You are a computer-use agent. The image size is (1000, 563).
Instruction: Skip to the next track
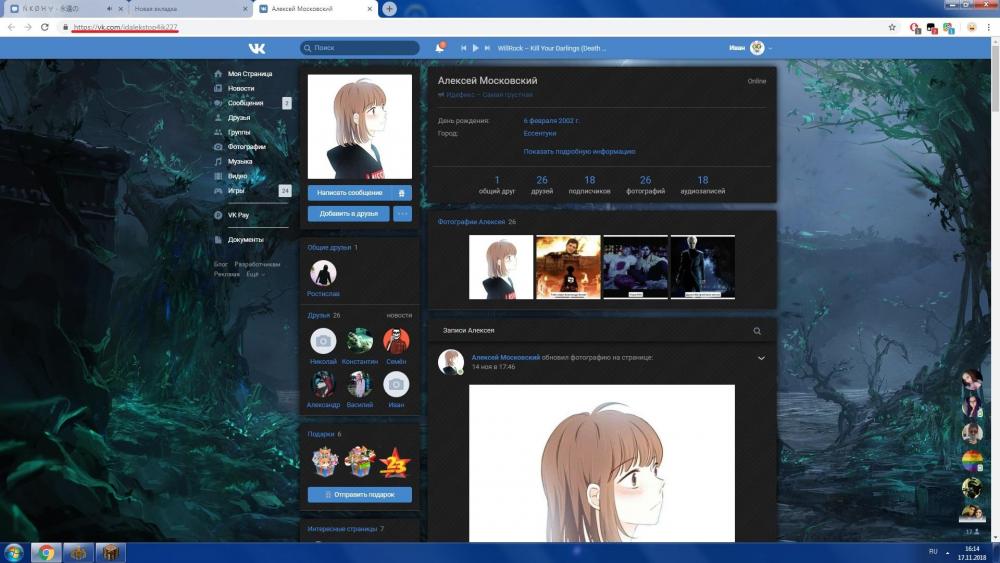(x=487, y=48)
